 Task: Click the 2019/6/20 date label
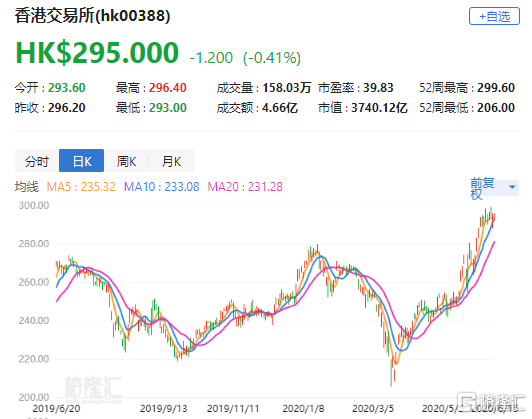point(56,408)
